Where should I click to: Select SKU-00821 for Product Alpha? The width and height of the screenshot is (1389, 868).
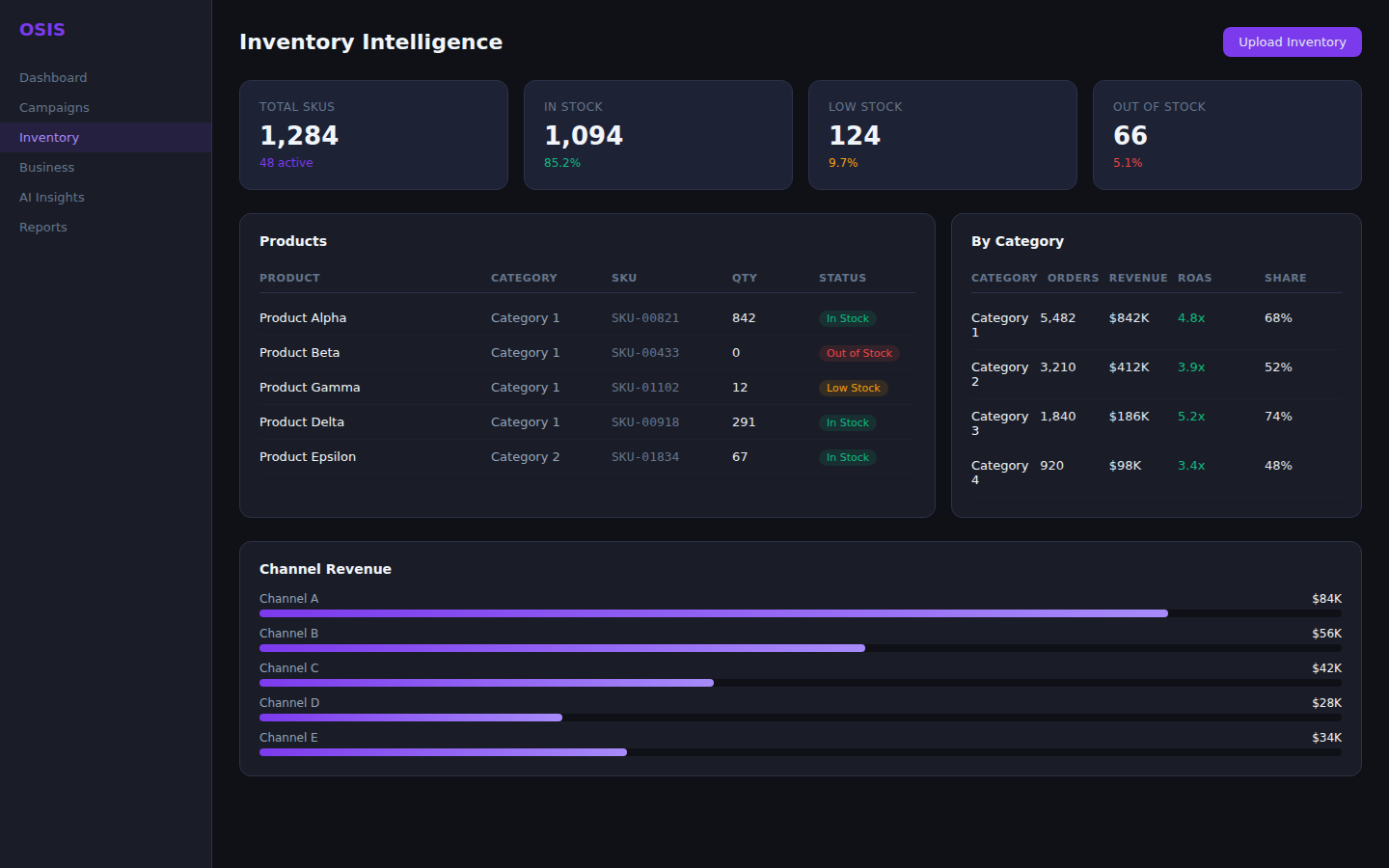645,317
